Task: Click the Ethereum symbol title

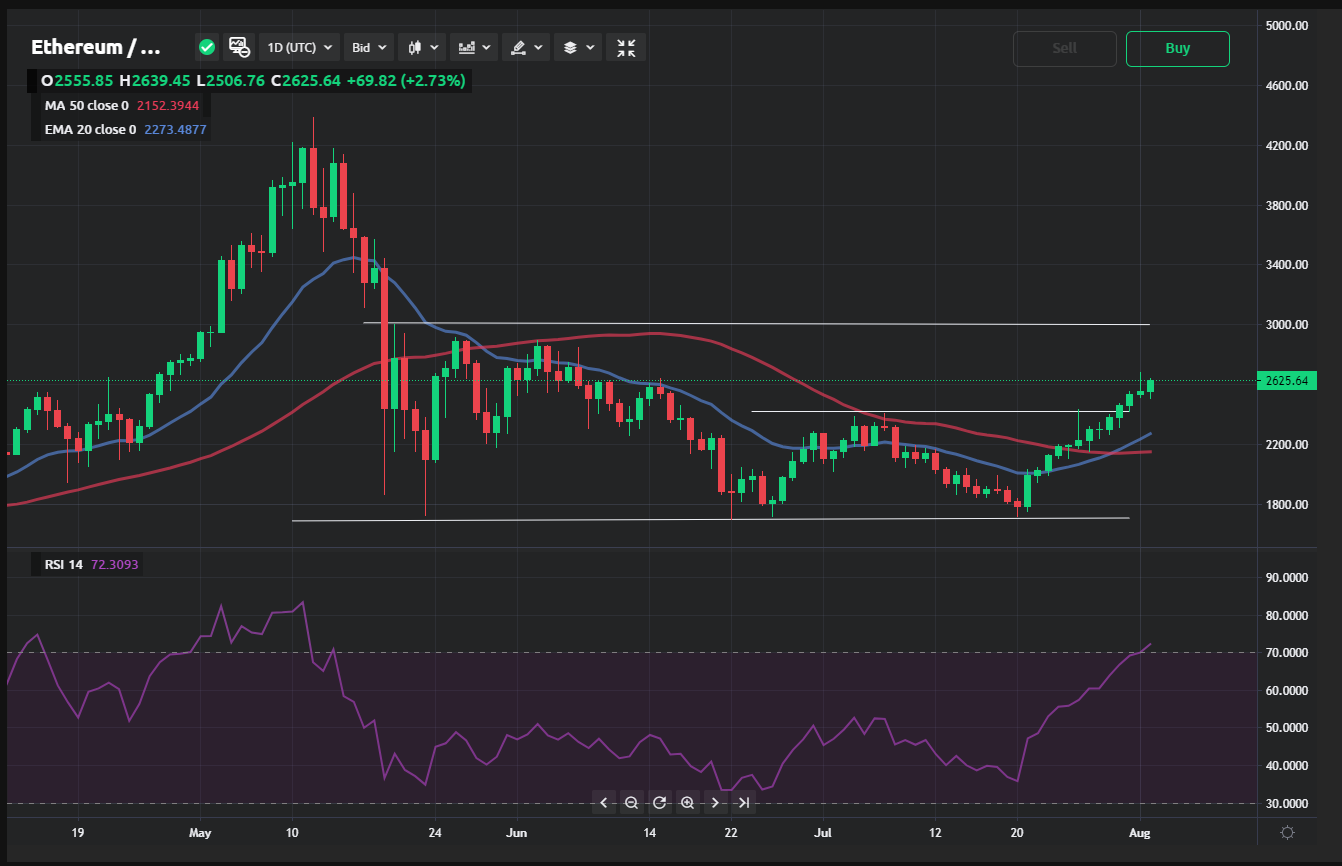Action: pos(96,47)
